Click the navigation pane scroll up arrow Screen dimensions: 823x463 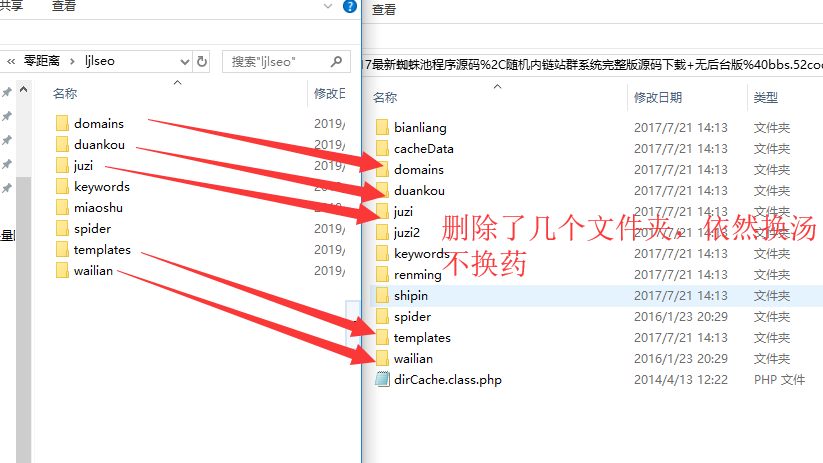(x=24, y=90)
